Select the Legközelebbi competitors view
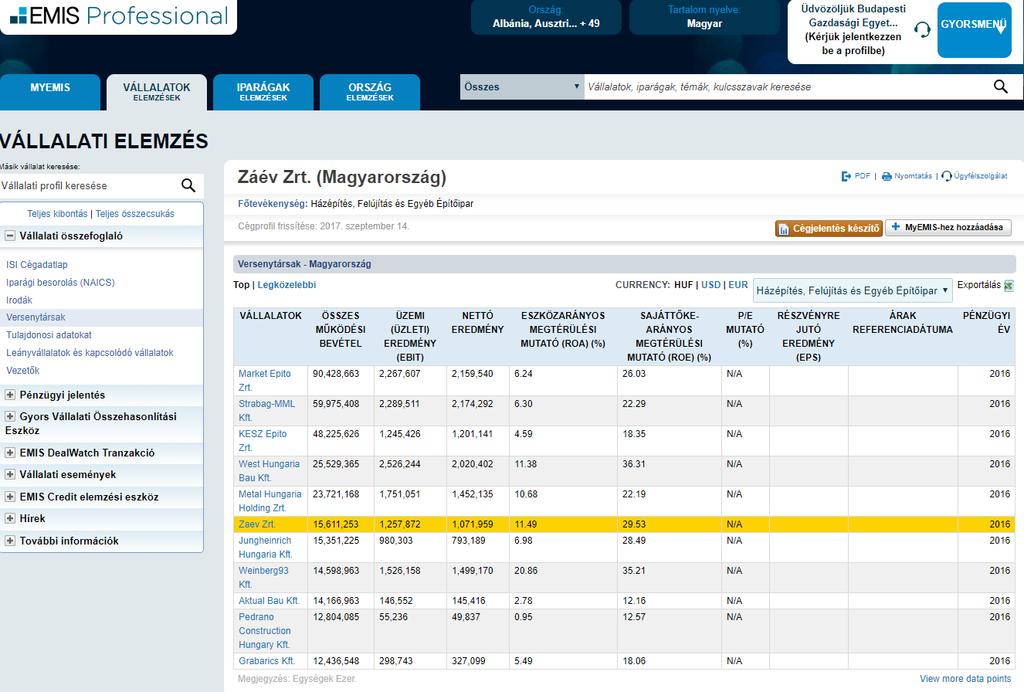 click(287, 285)
